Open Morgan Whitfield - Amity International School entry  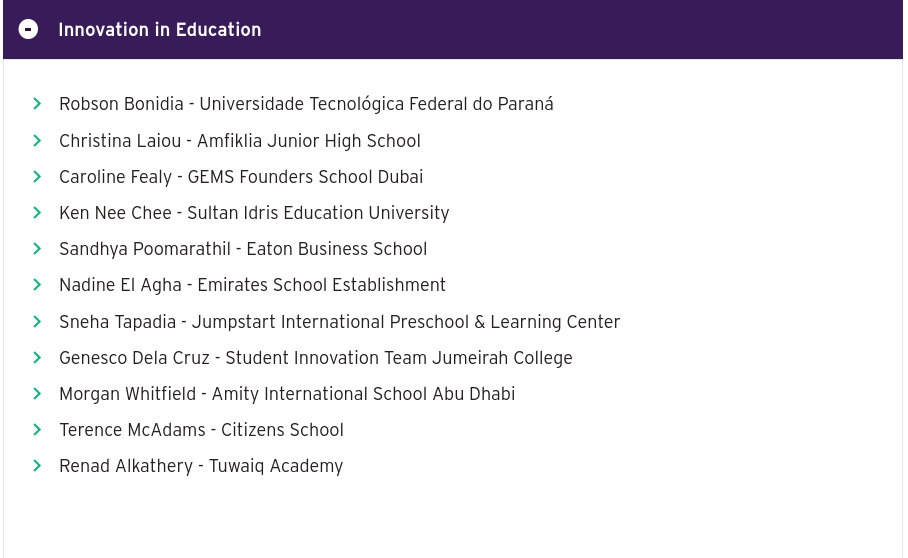[287, 394]
